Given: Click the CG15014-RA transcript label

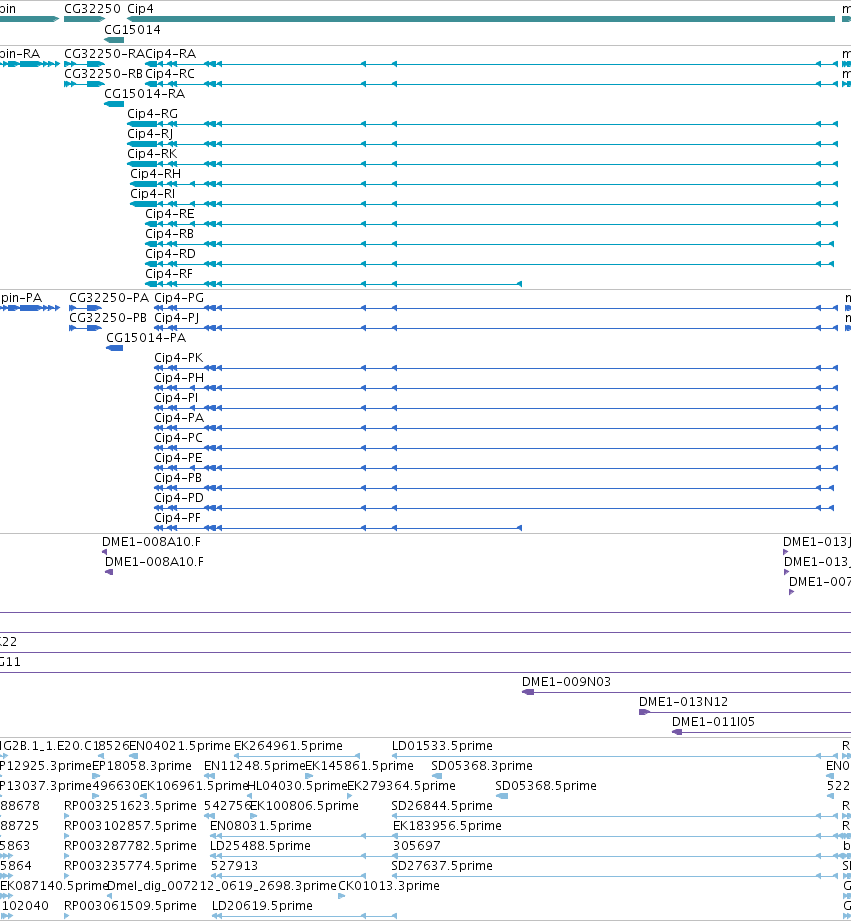Looking at the screenshot, I should pyautogui.click(x=144, y=93).
